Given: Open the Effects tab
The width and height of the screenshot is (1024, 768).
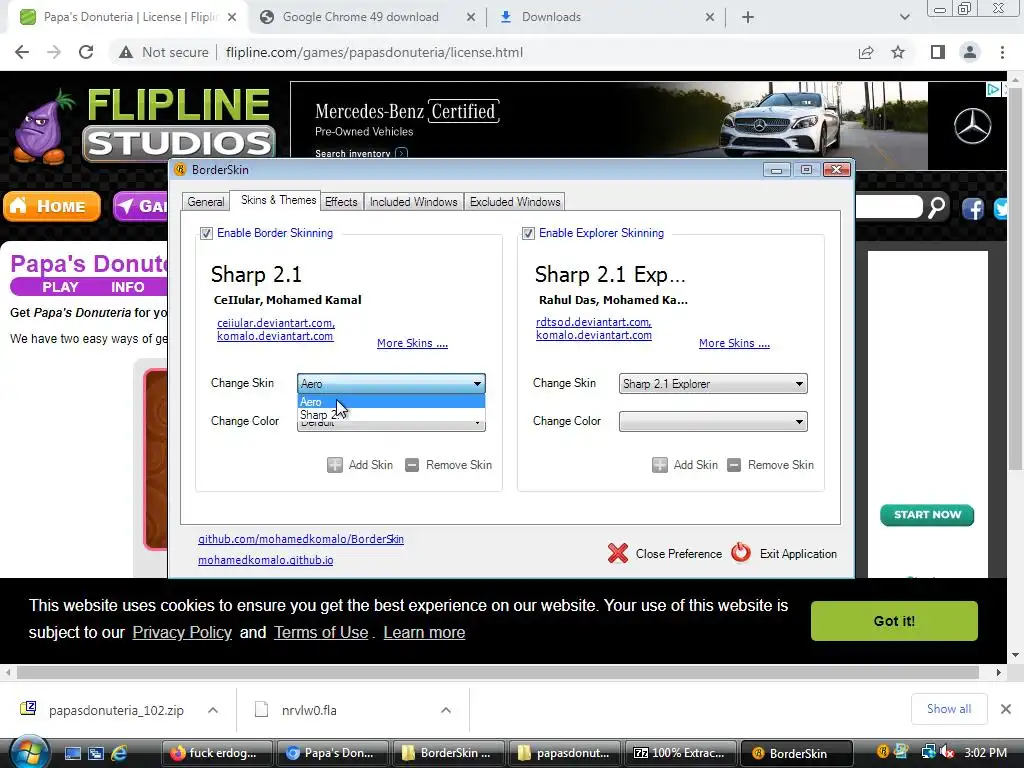Looking at the screenshot, I should pos(342,202).
